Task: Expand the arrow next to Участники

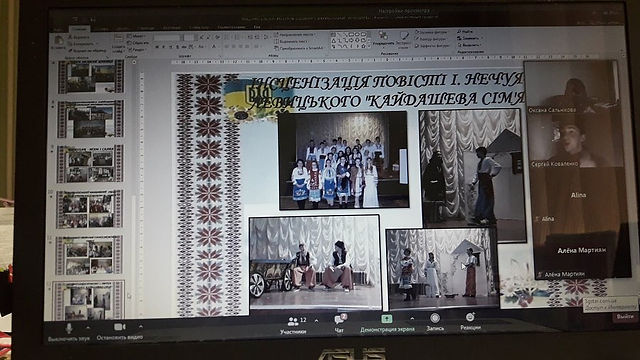Action: tap(317, 321)
